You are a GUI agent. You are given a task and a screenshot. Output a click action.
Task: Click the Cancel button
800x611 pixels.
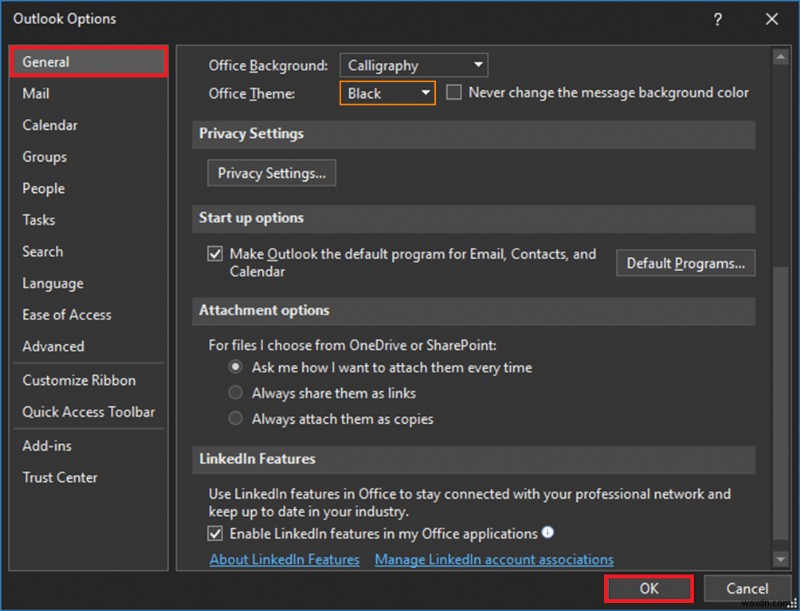[747, 589]
